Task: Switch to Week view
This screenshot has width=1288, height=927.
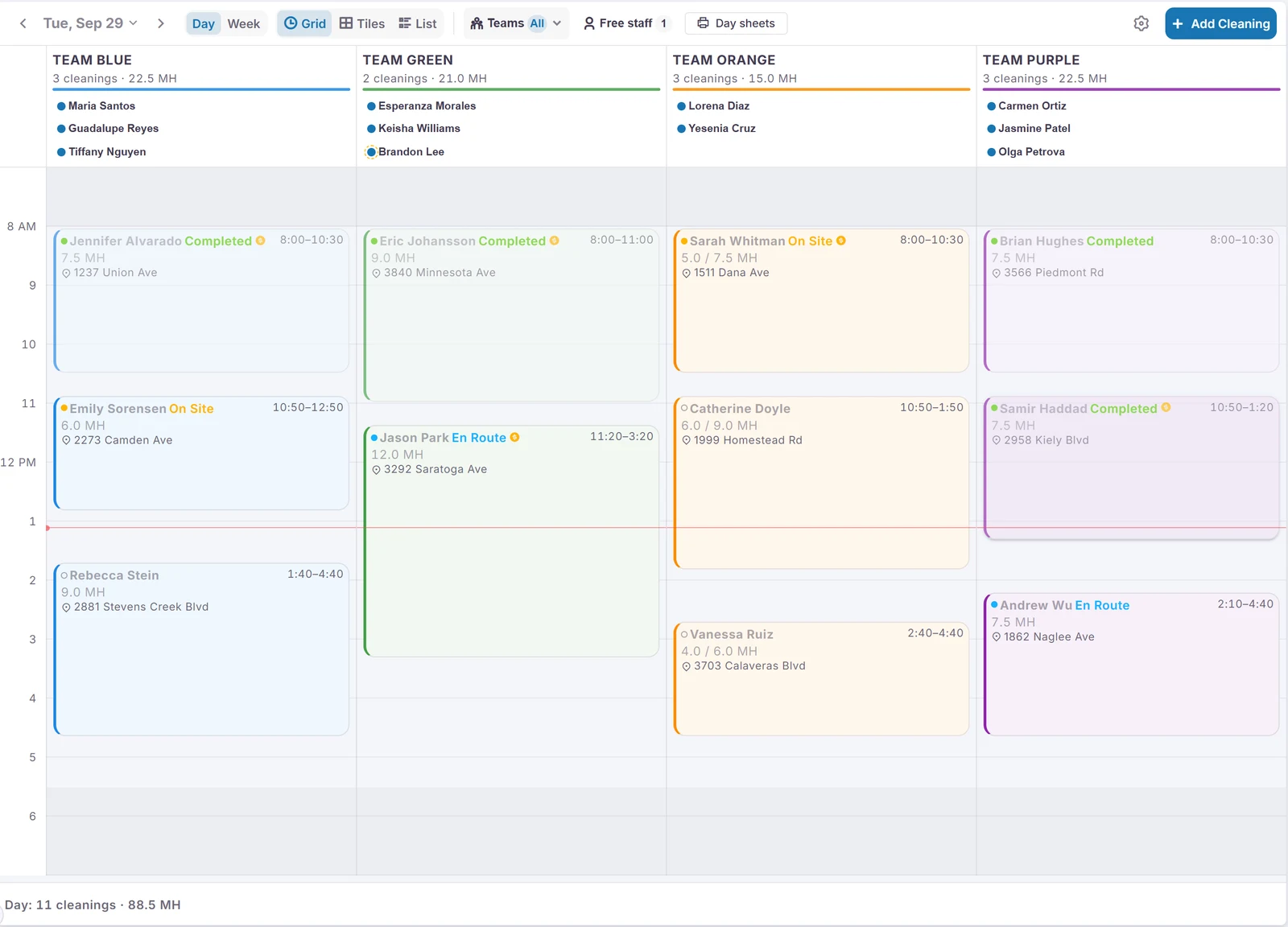Action: [x=244, y=23]
